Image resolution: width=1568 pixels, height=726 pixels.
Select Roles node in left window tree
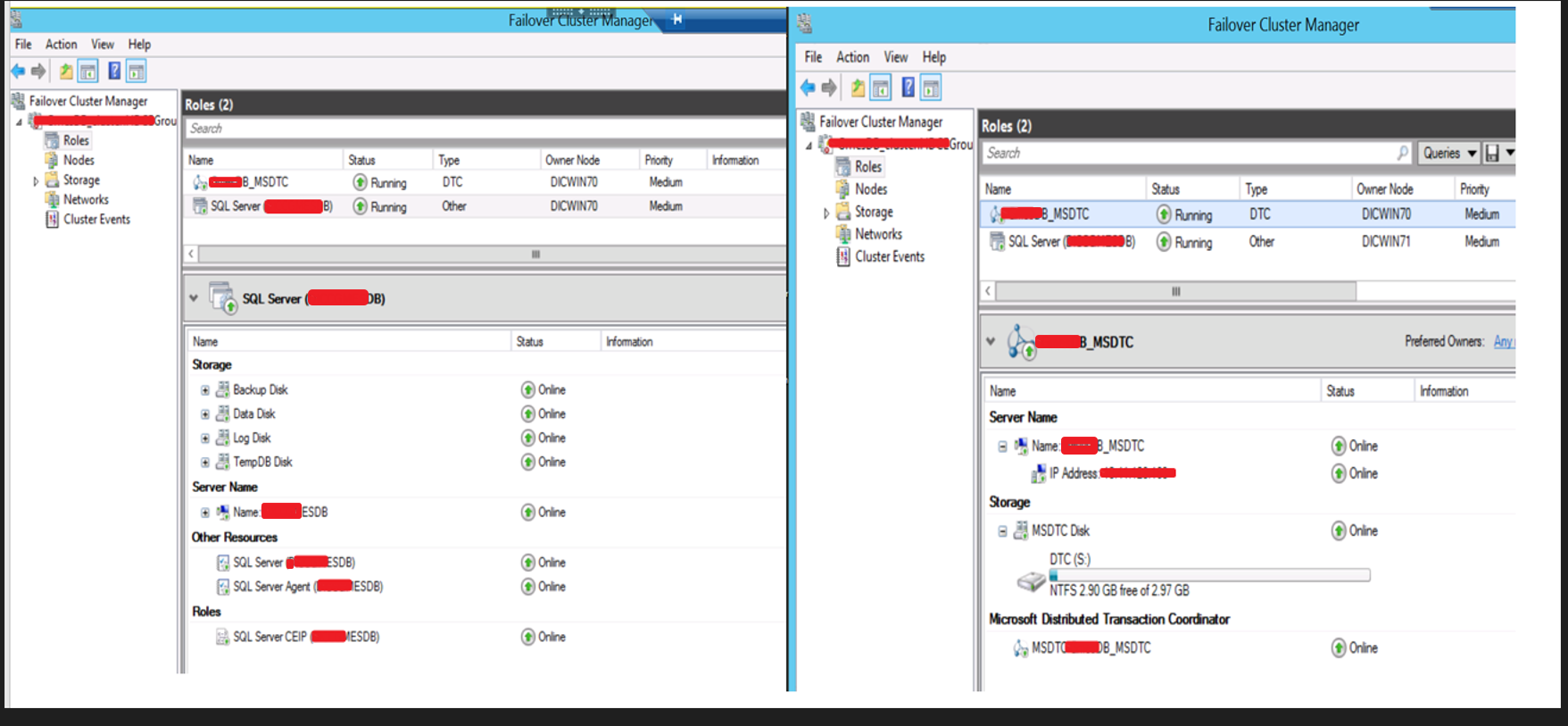click(76, 140)
